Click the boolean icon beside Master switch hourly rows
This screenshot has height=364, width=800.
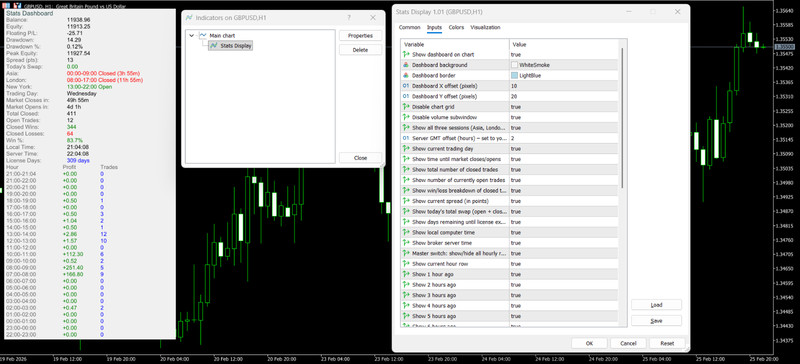point(406,253)
